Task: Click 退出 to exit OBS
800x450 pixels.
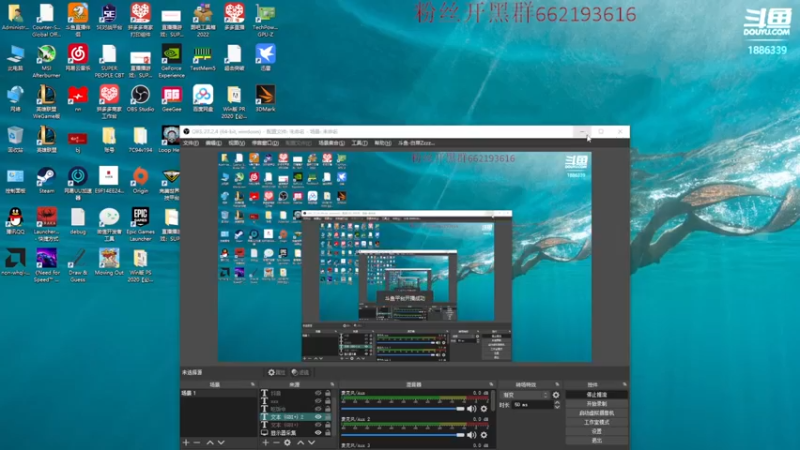Action: [x=596, y=440]
